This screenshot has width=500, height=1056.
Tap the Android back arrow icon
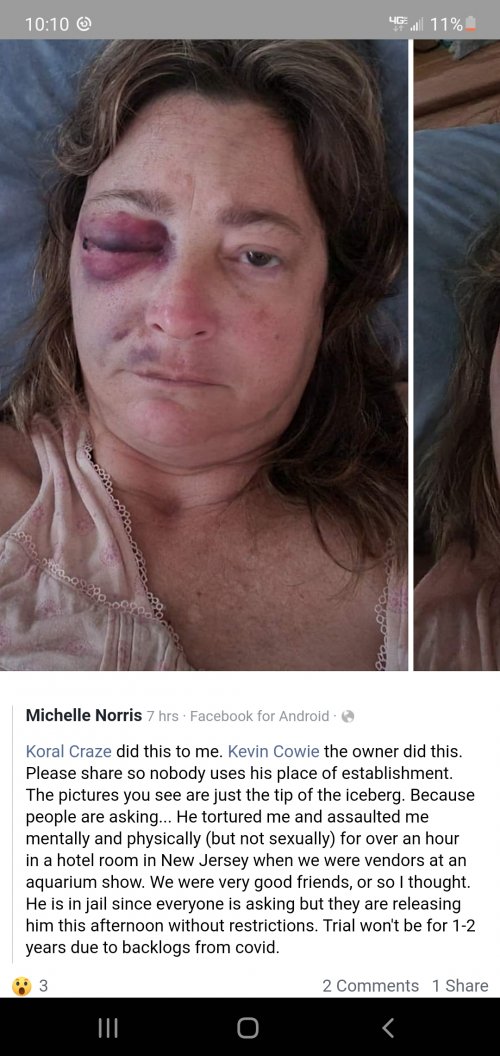point(387,1027)
